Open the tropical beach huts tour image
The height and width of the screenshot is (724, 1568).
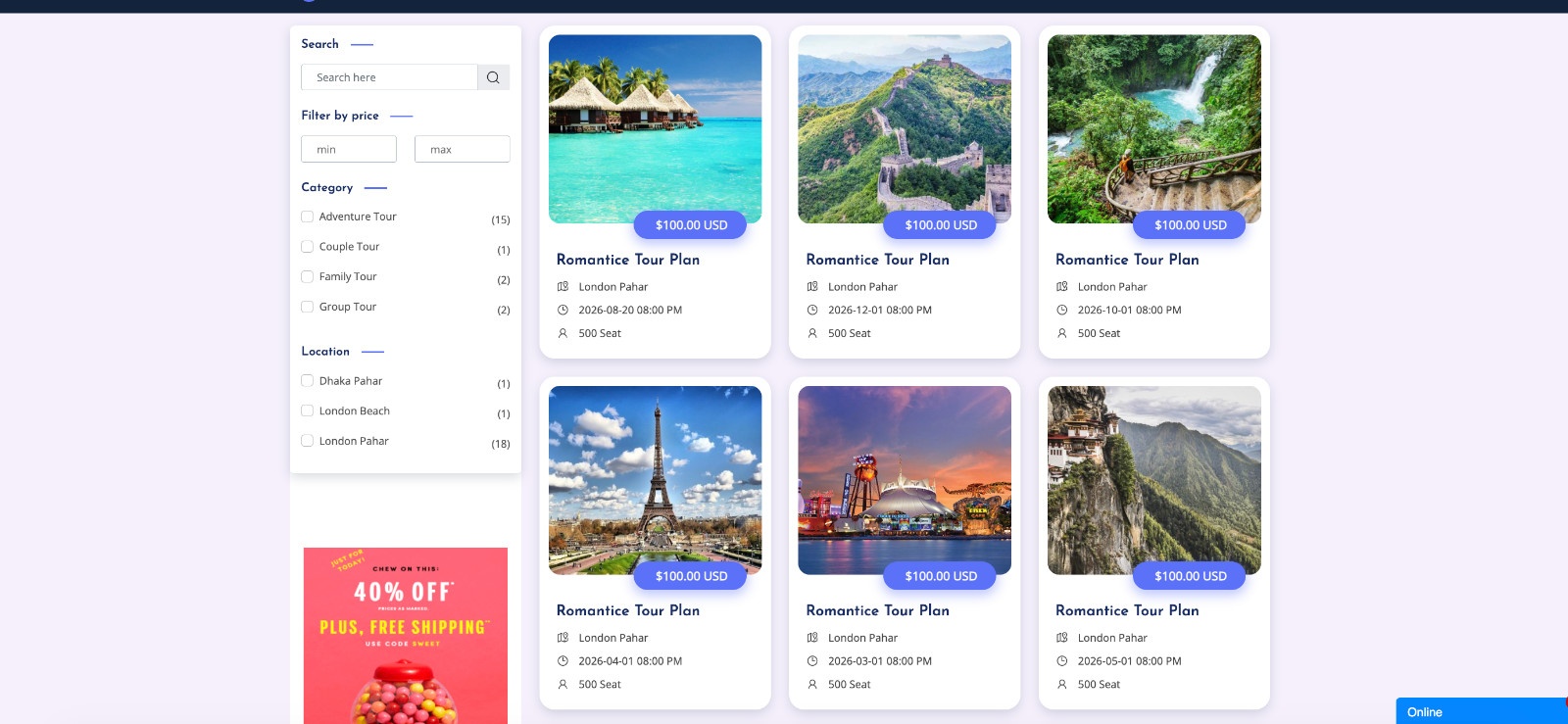click(655, 128)
